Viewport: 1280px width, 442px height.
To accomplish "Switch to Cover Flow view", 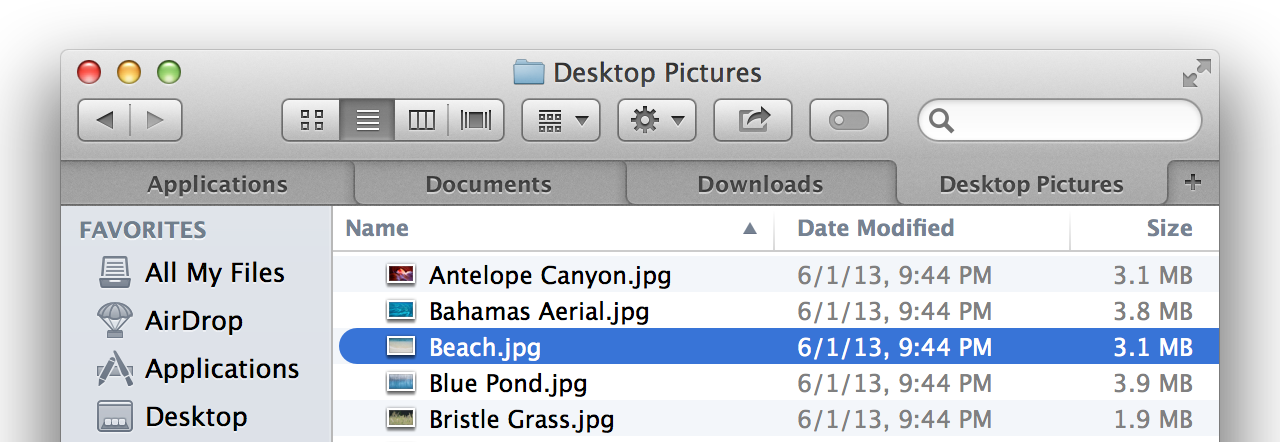I will click(x=476, y=121).
